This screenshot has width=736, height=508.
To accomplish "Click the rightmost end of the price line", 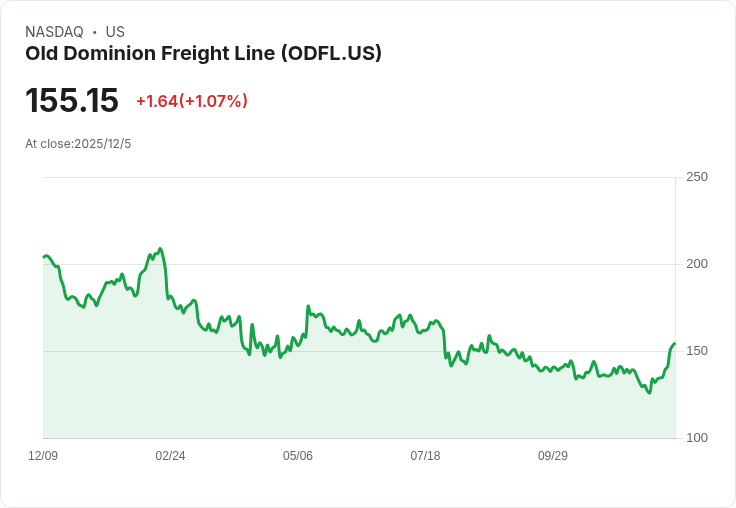I will tap(675, 344).
